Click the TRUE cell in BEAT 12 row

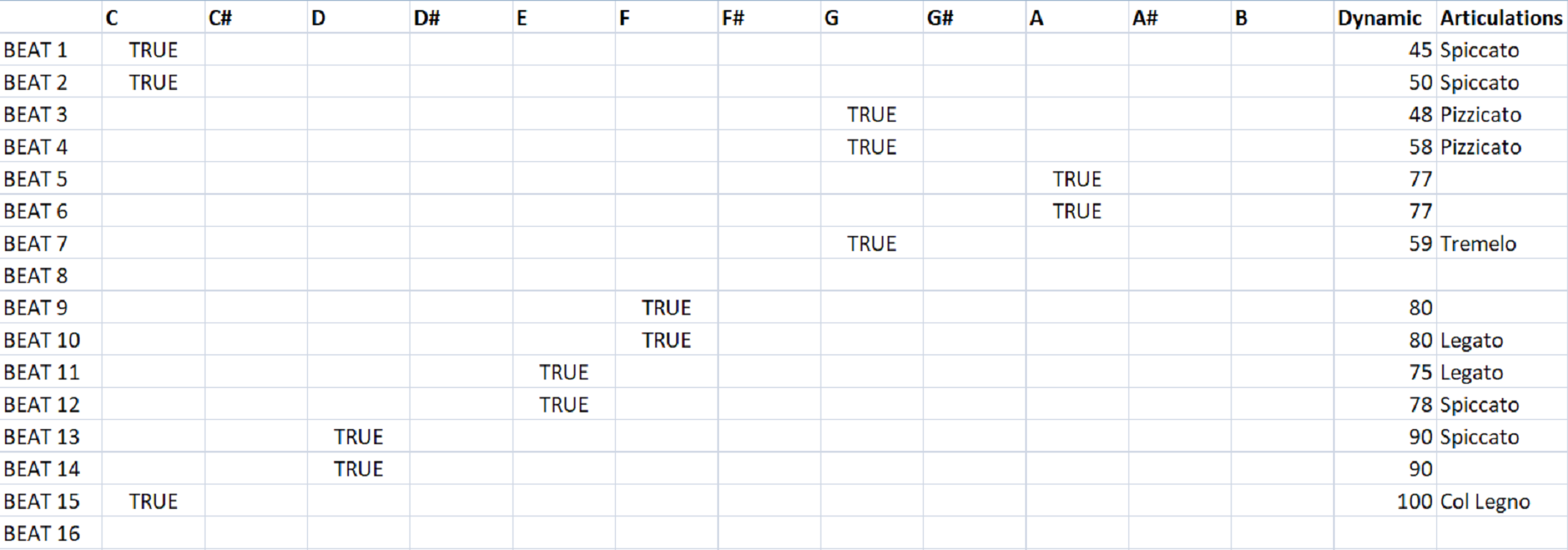pyautogui.click(x=564, y=405)
